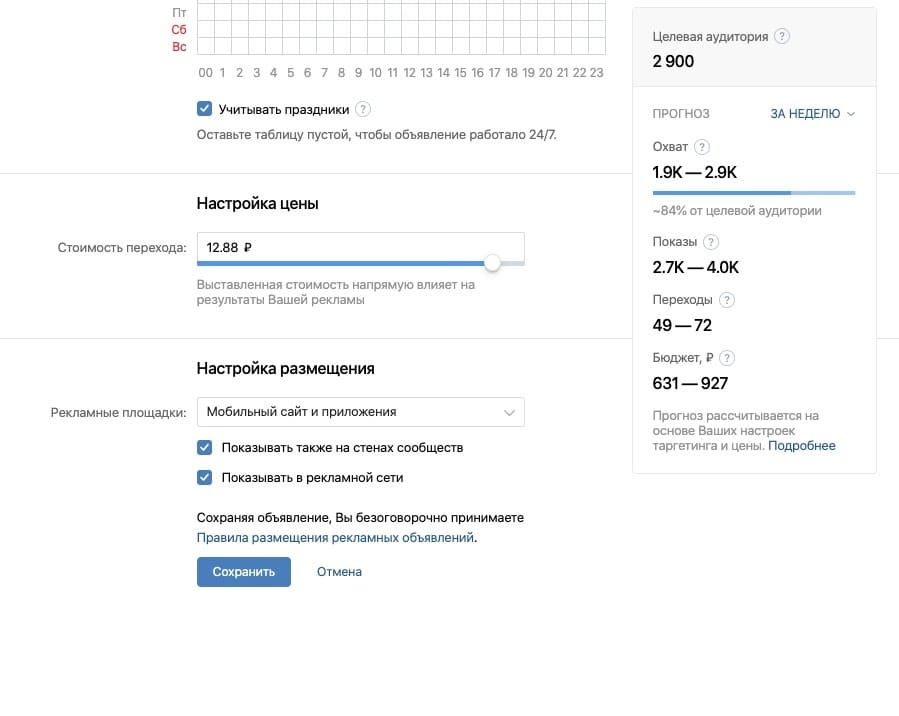Open the Подробнее forecast link

801,446
